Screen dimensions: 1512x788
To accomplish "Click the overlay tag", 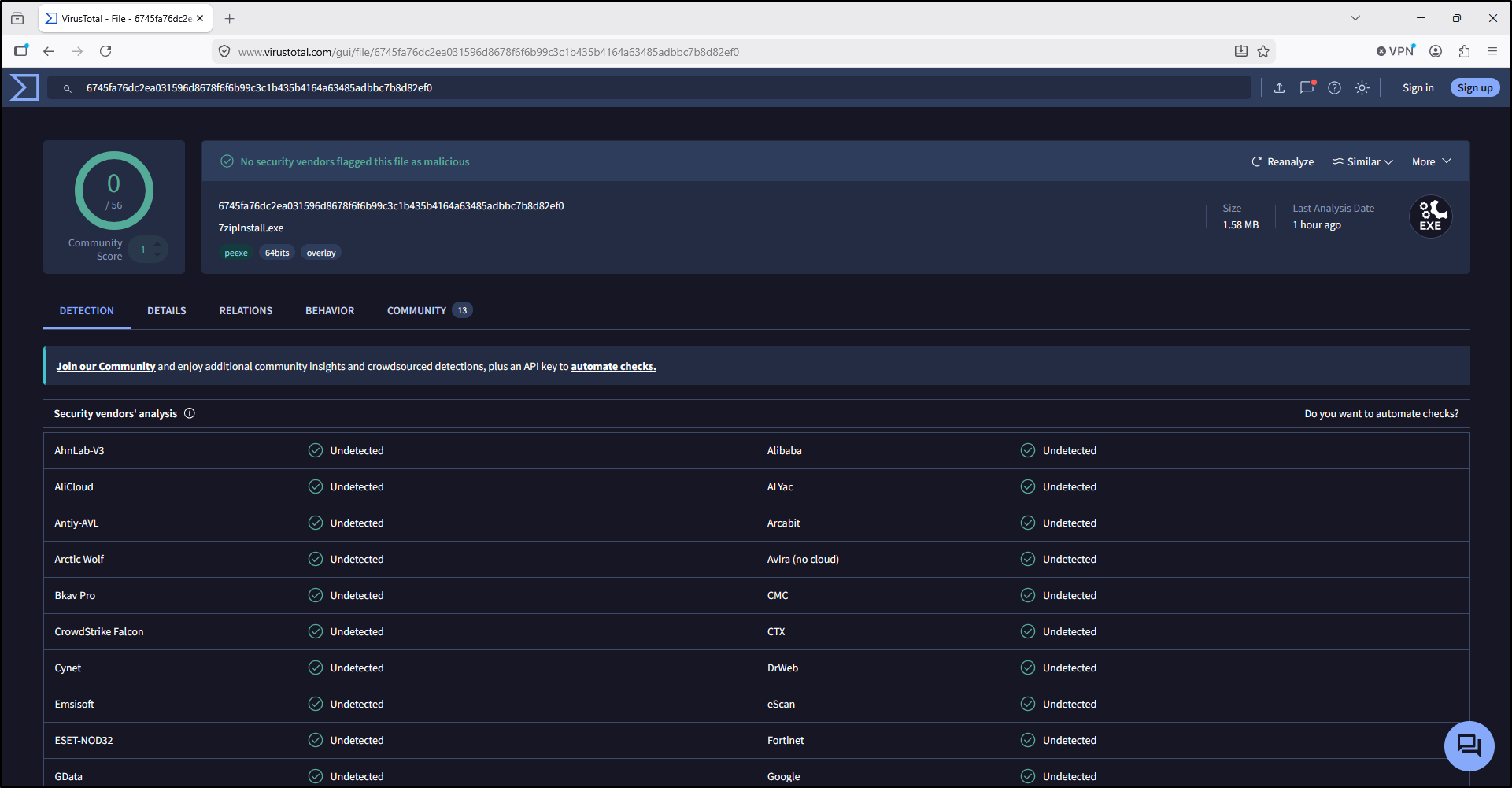I will [x=321, y=253].
